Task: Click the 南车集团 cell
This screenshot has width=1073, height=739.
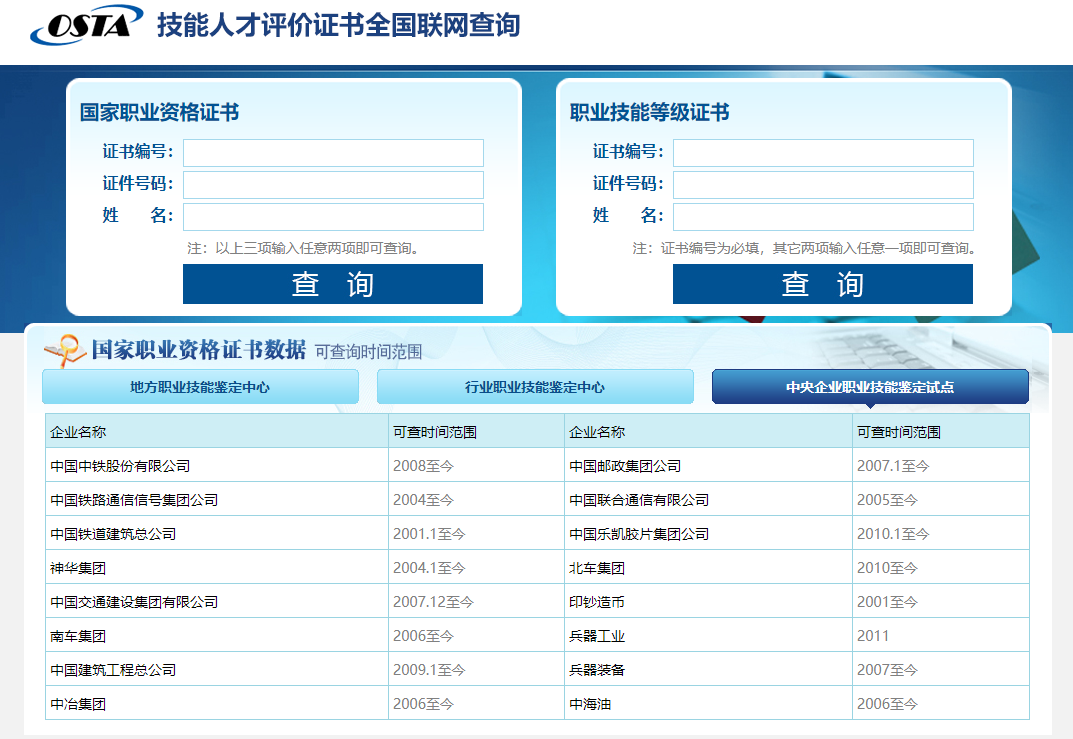Action: pos(217,636)
